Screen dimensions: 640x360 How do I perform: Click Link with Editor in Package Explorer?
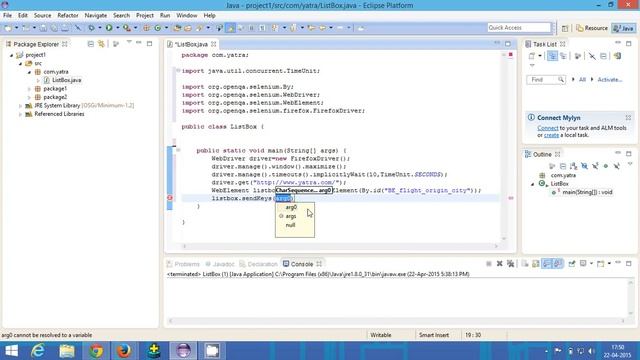101,44
